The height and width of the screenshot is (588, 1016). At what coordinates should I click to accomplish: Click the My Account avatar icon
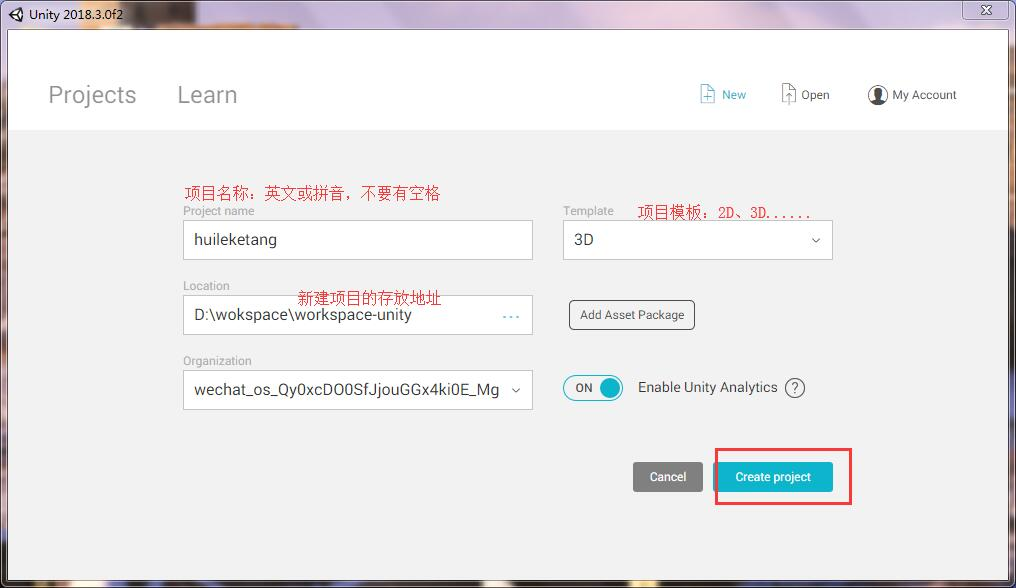[878, 95]
